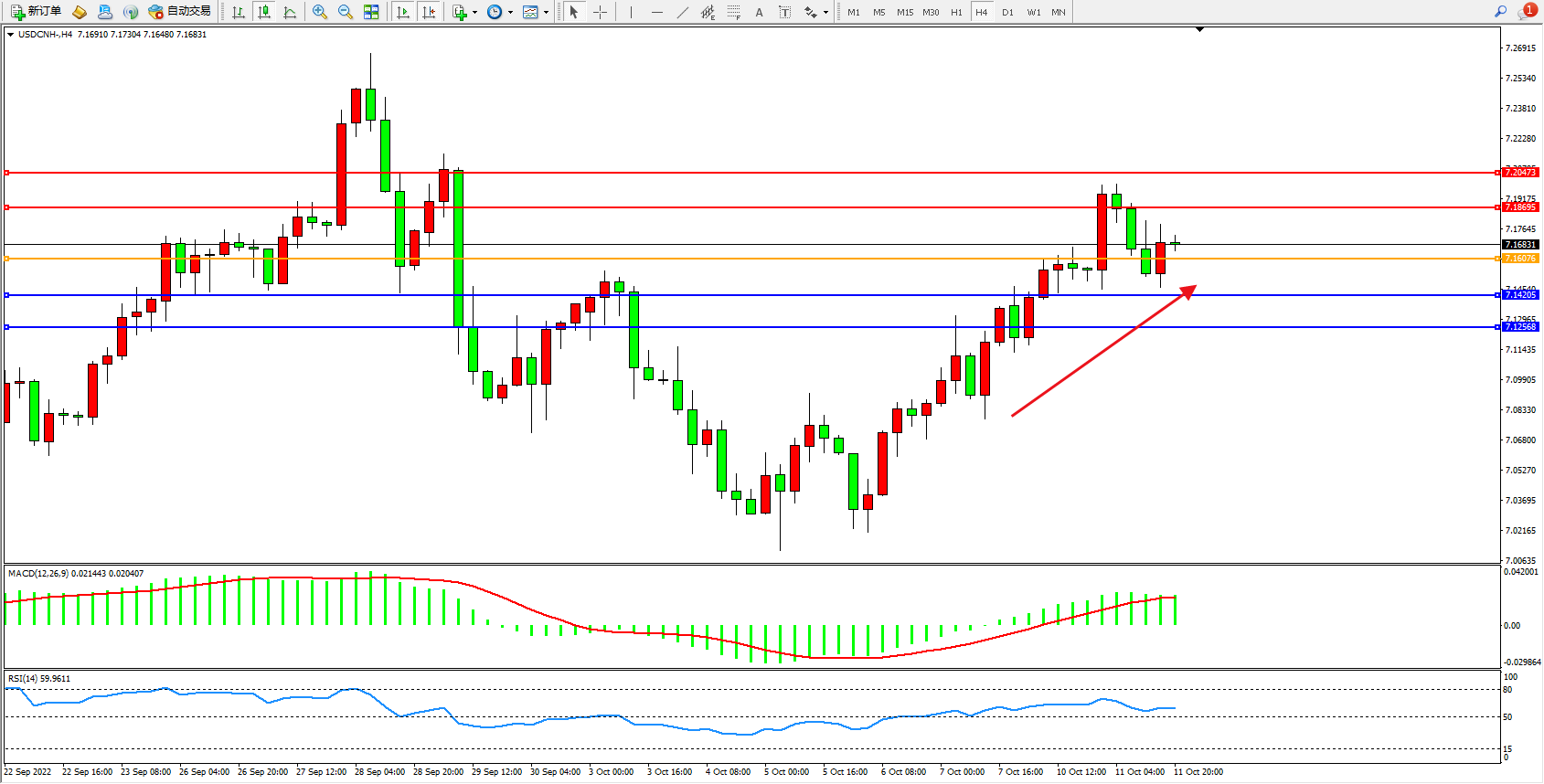Switch chart to bar chart mode
This screenshot has width=1544, height=784.
pyautogui.click(x=239, y=12)
